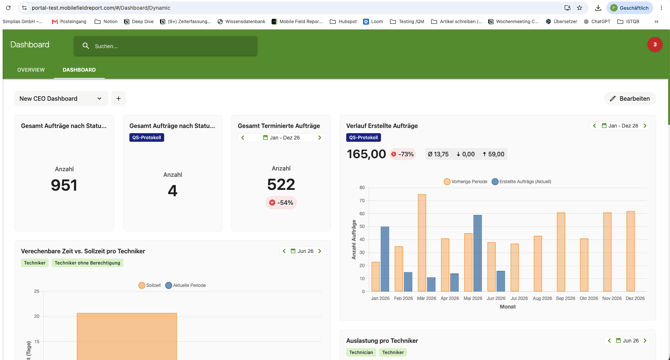
Task: Toggle the Sollzeit legend series
Action: coord(149,285)
